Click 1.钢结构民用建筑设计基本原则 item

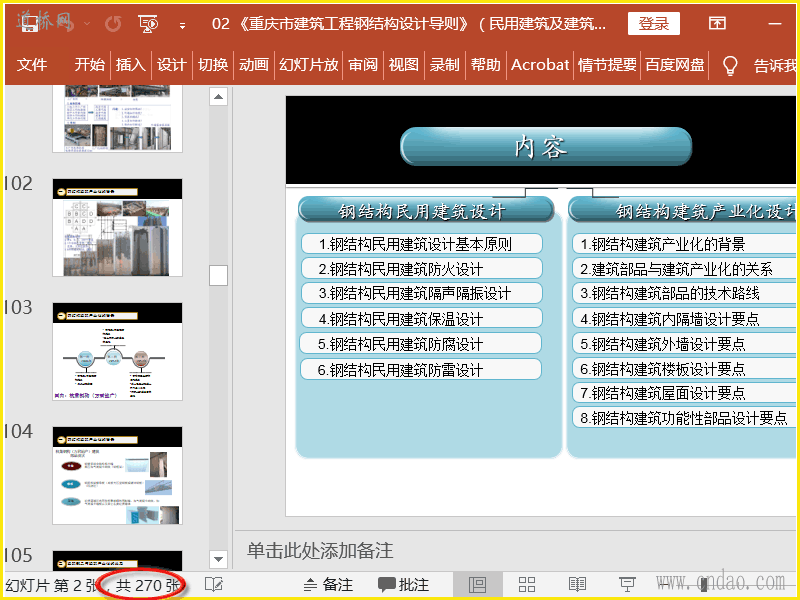(421, 244)
